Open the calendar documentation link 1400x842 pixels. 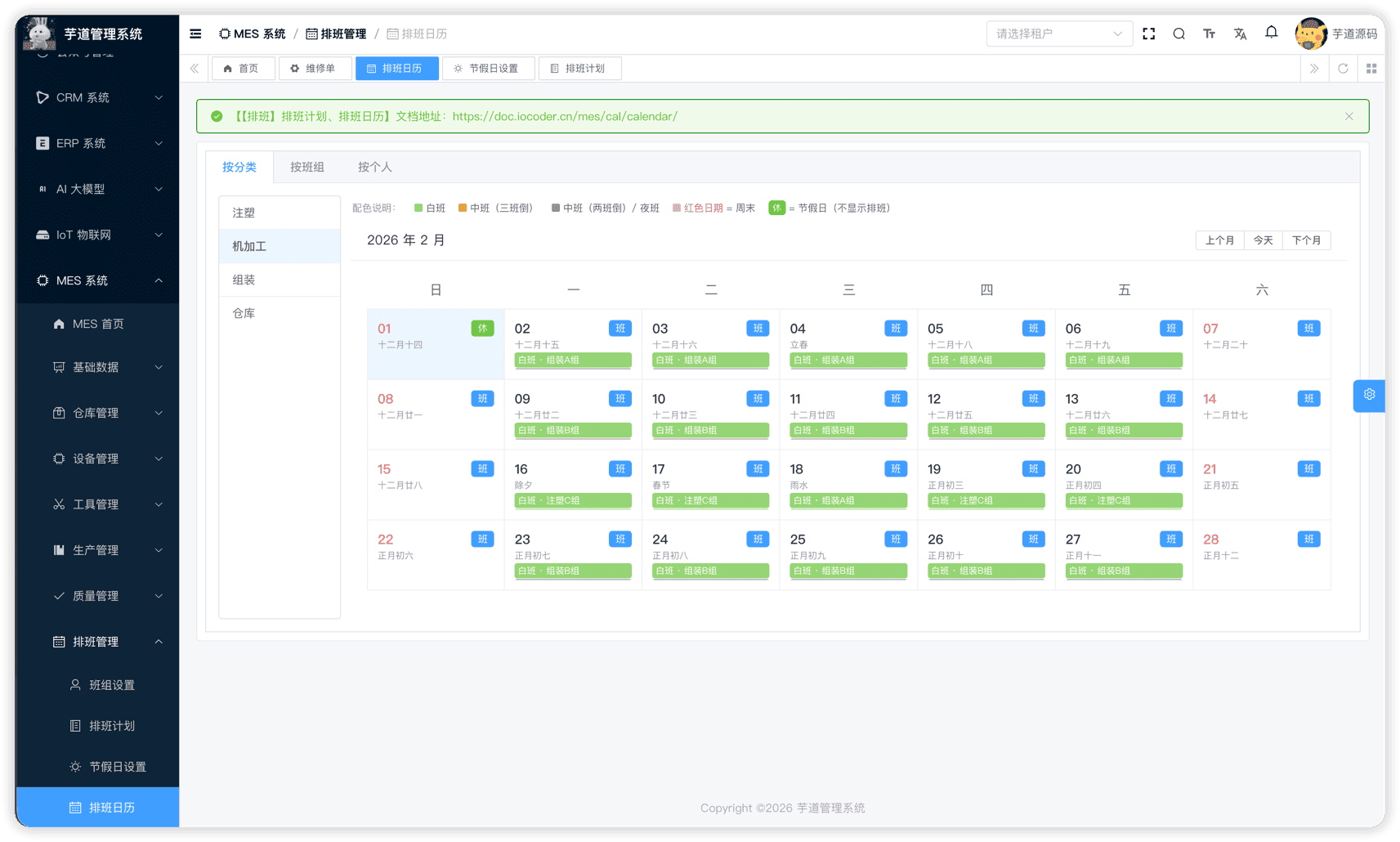click(565, 116)
